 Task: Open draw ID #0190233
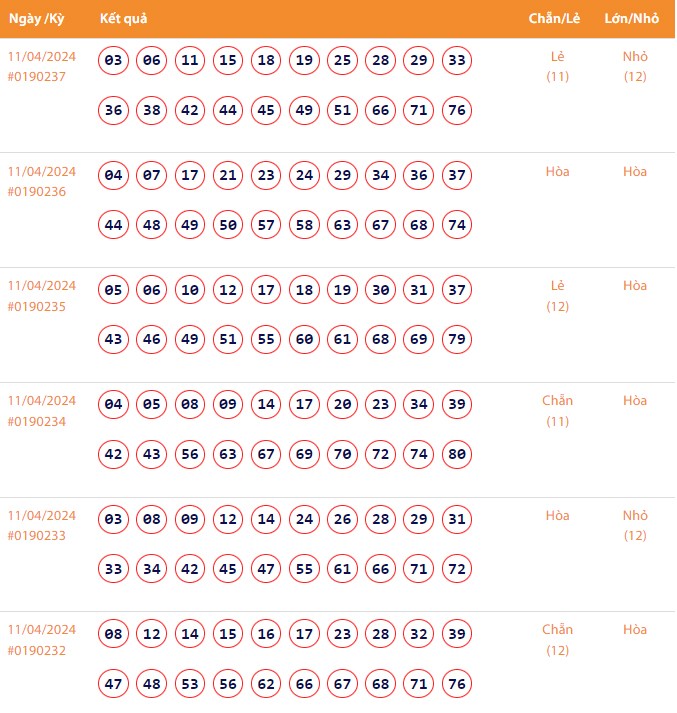36,536
